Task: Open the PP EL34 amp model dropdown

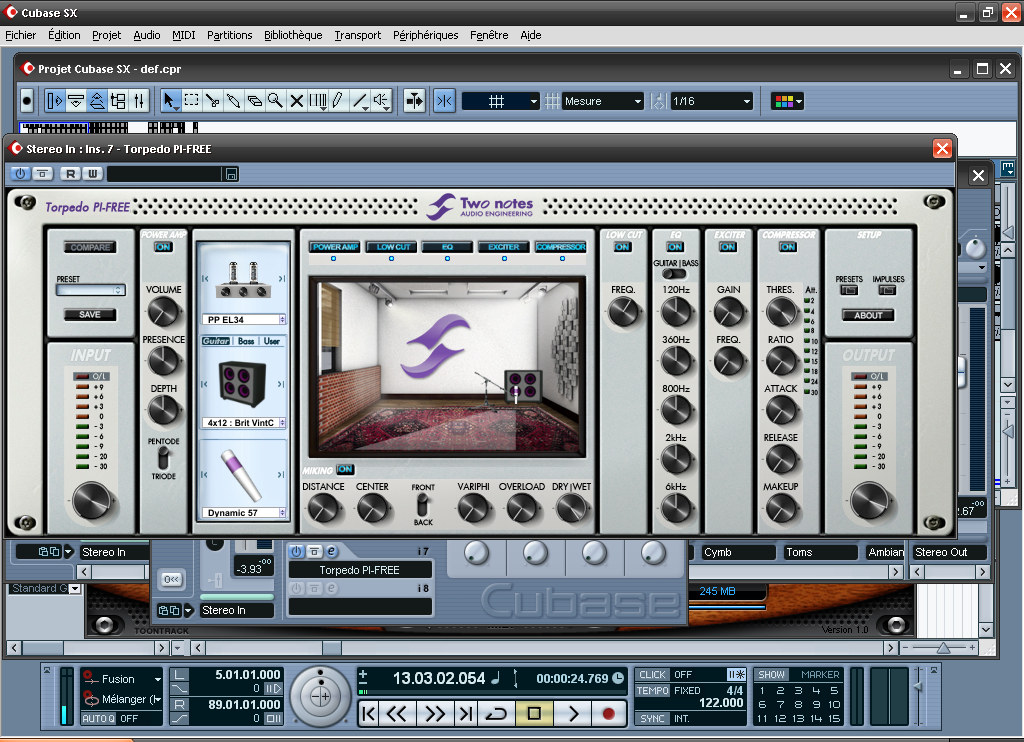Action: 244,319
